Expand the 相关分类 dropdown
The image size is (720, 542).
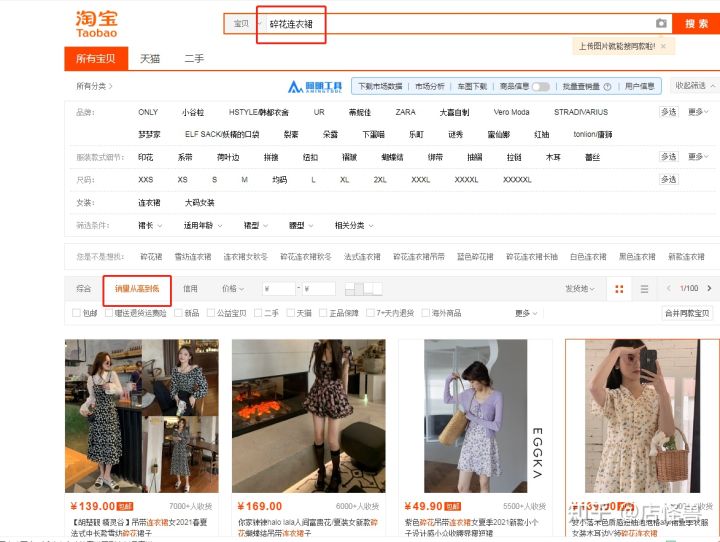pos(354,226)
